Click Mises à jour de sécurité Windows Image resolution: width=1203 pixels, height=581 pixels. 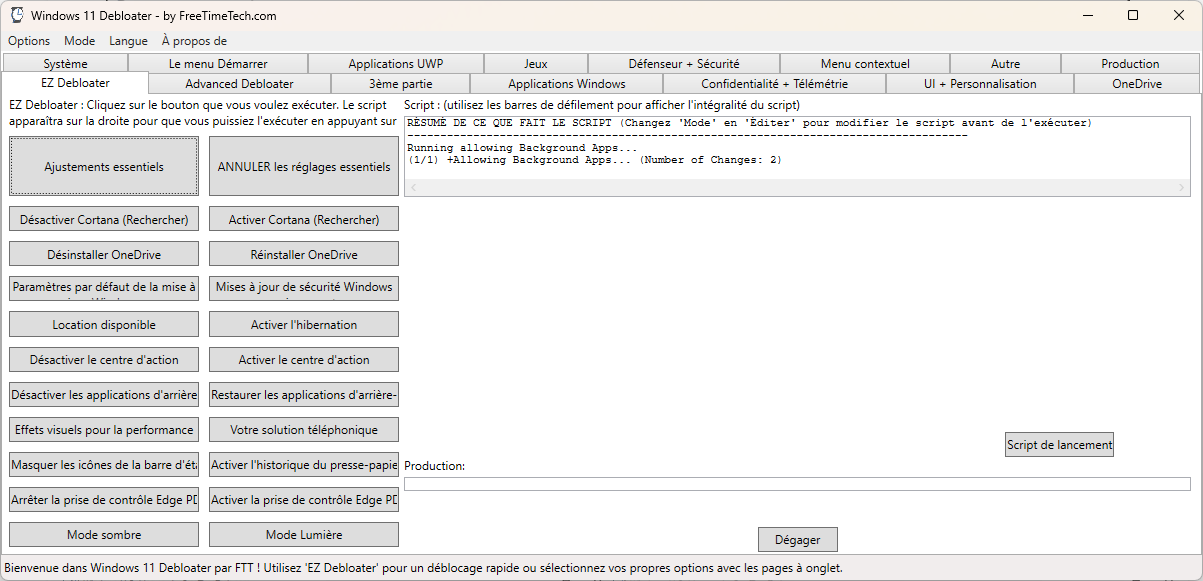304,289
